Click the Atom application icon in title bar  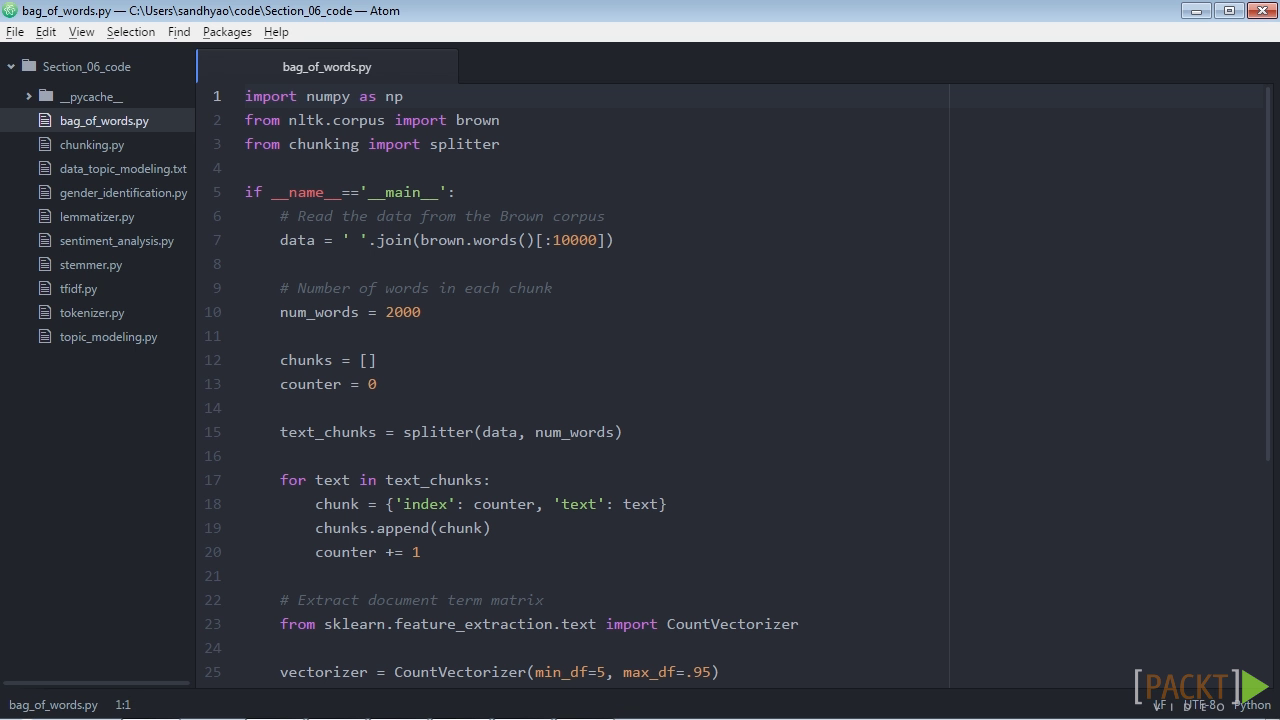pyautogui.click(x=10, y=10)
